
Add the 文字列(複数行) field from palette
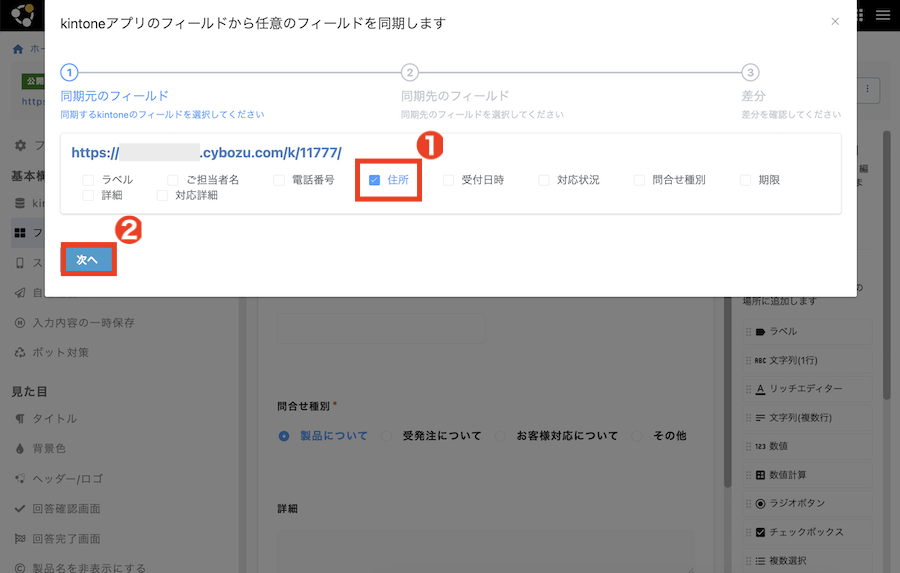pyautogui.click(x=807, y=417)
